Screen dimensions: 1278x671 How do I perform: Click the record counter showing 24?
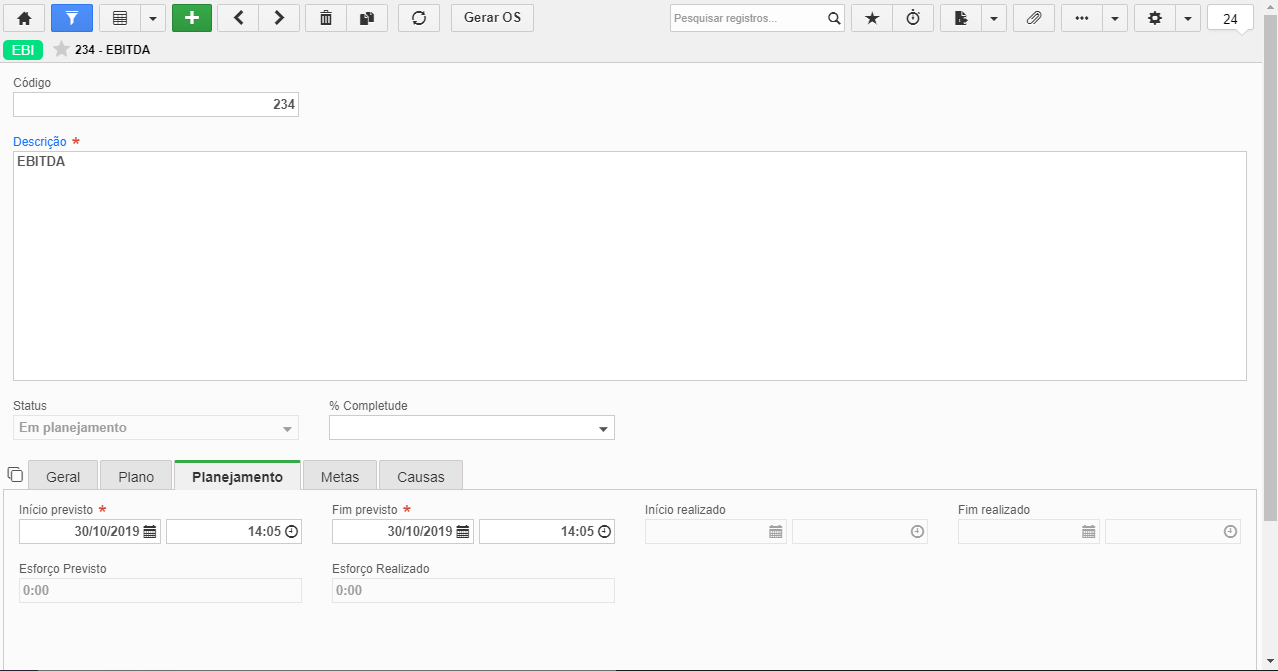[x=1231, y=18]
